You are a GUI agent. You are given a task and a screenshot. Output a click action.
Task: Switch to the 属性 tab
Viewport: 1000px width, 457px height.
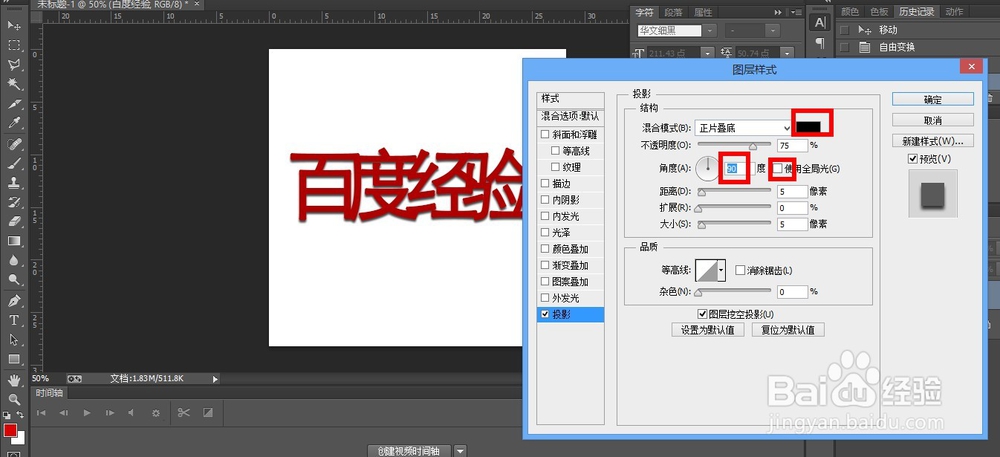tap(703, 12)
